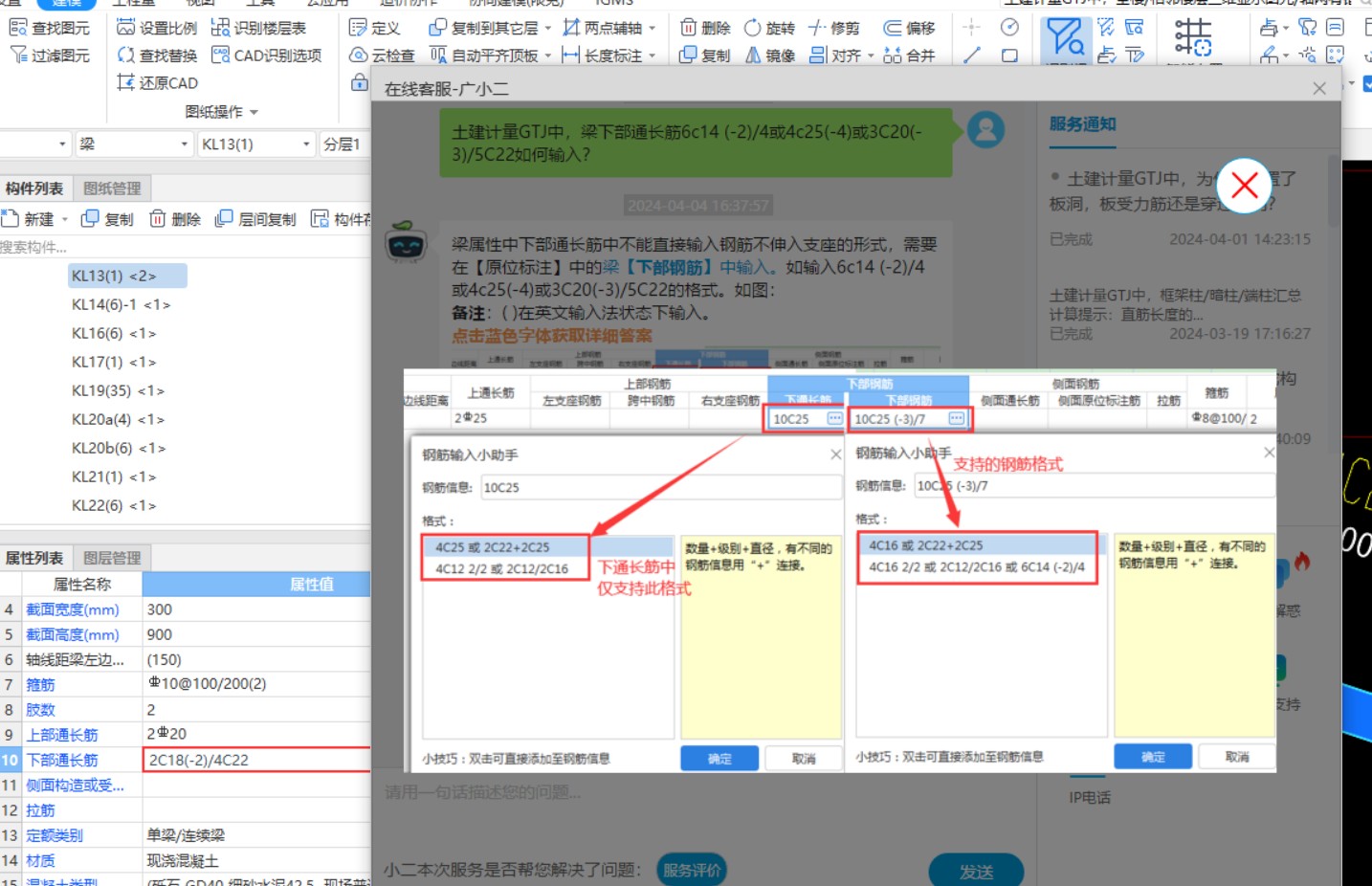
Task: Click the 自动平齐顶板 tool
Action: pos(483,55)
